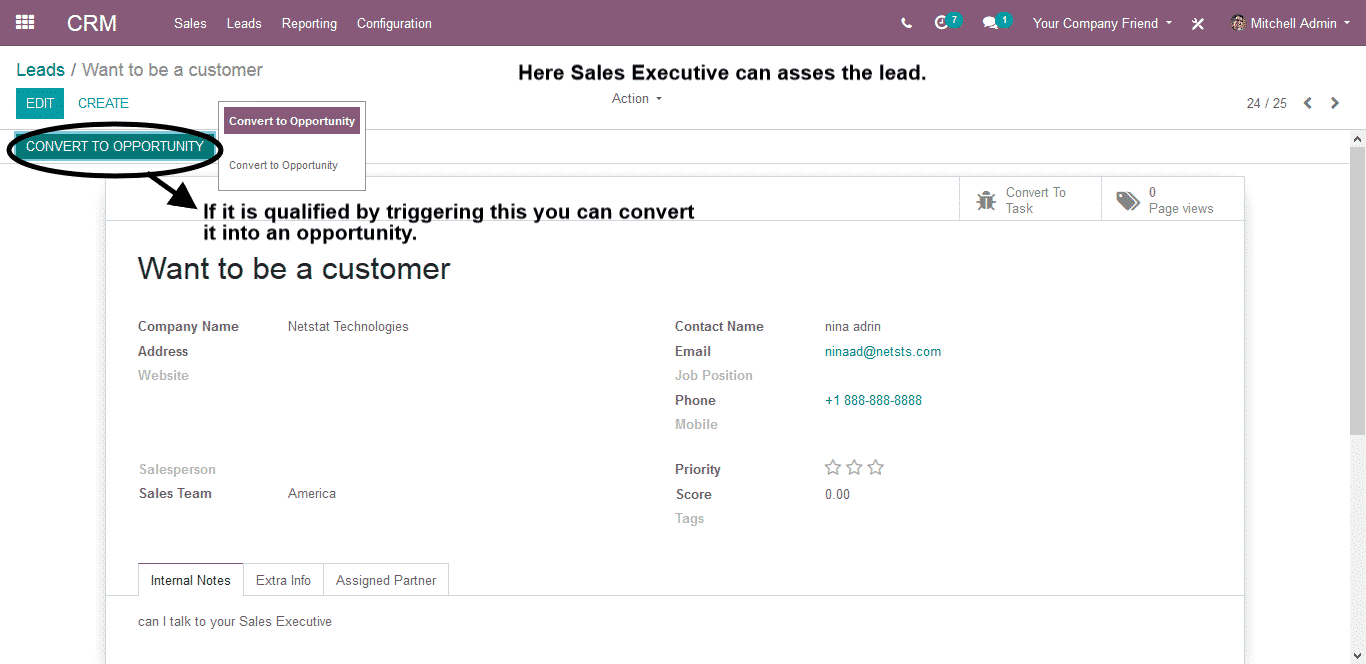Click the EDIT button
This screenshot has height=664, width=1366.
(x=40, y=103)
